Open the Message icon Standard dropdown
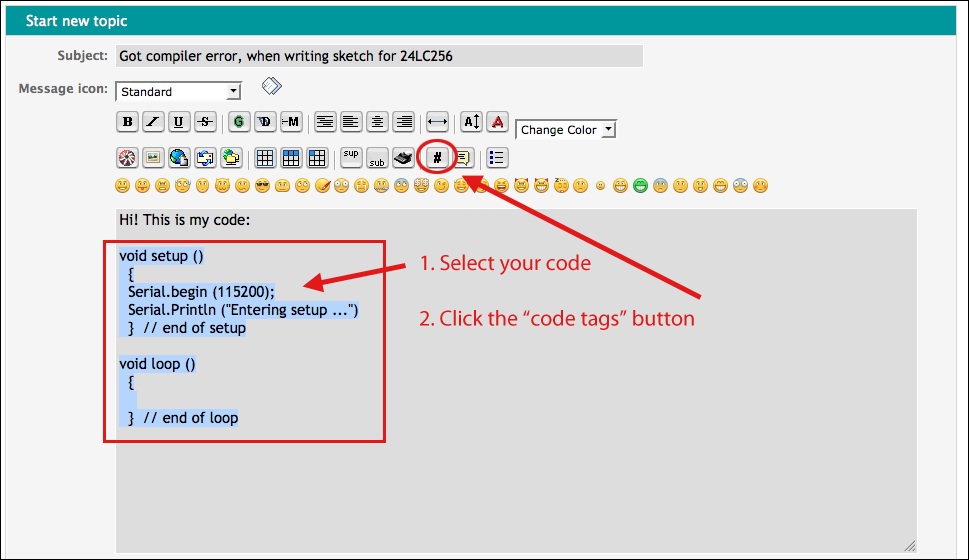 tap(178, 91)
